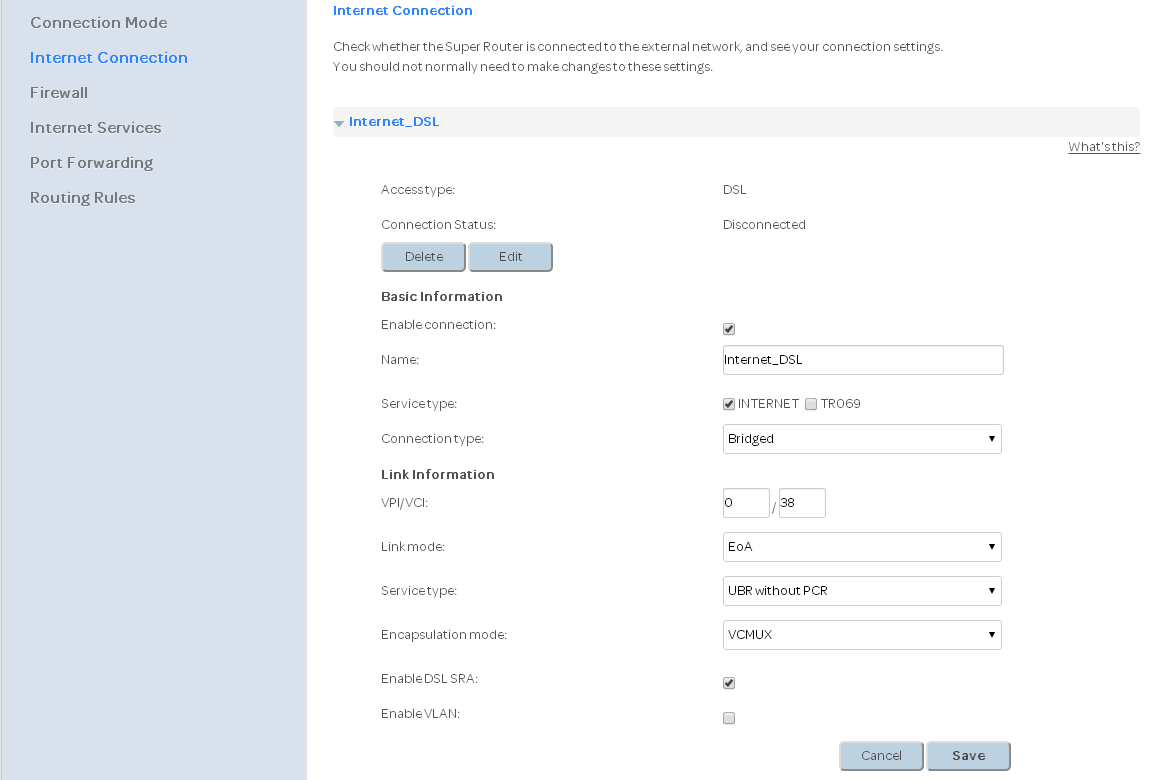This screenshot has width=1155, height=780.
Task: Click the VCI value input field
Action: pos(801,503)
